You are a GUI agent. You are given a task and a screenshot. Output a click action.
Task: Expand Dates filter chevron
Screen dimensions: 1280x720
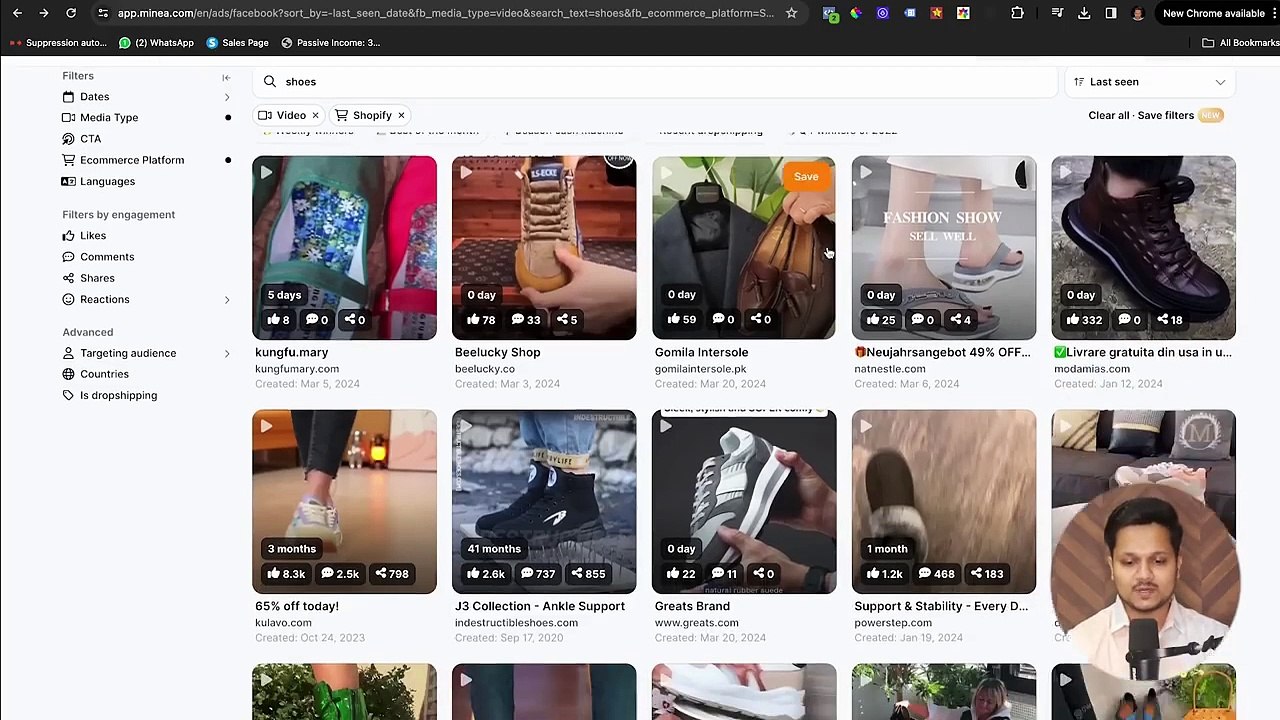[227, 97]
